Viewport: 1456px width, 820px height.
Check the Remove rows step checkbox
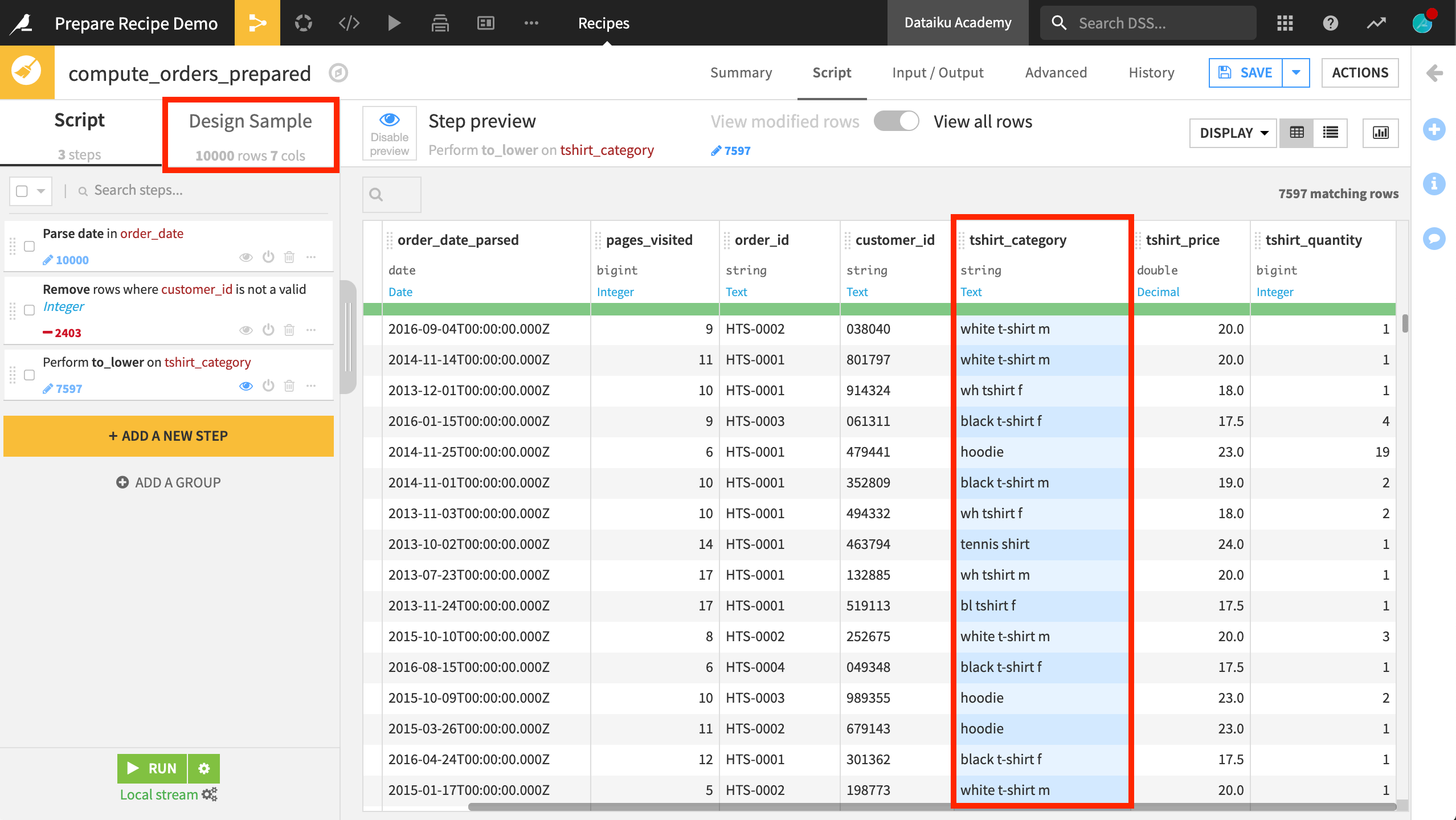point(30,310)
